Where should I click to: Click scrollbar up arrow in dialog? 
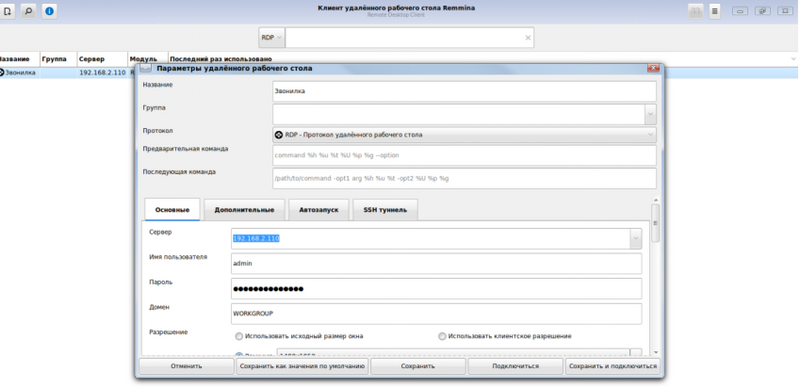tap(656, 200)
